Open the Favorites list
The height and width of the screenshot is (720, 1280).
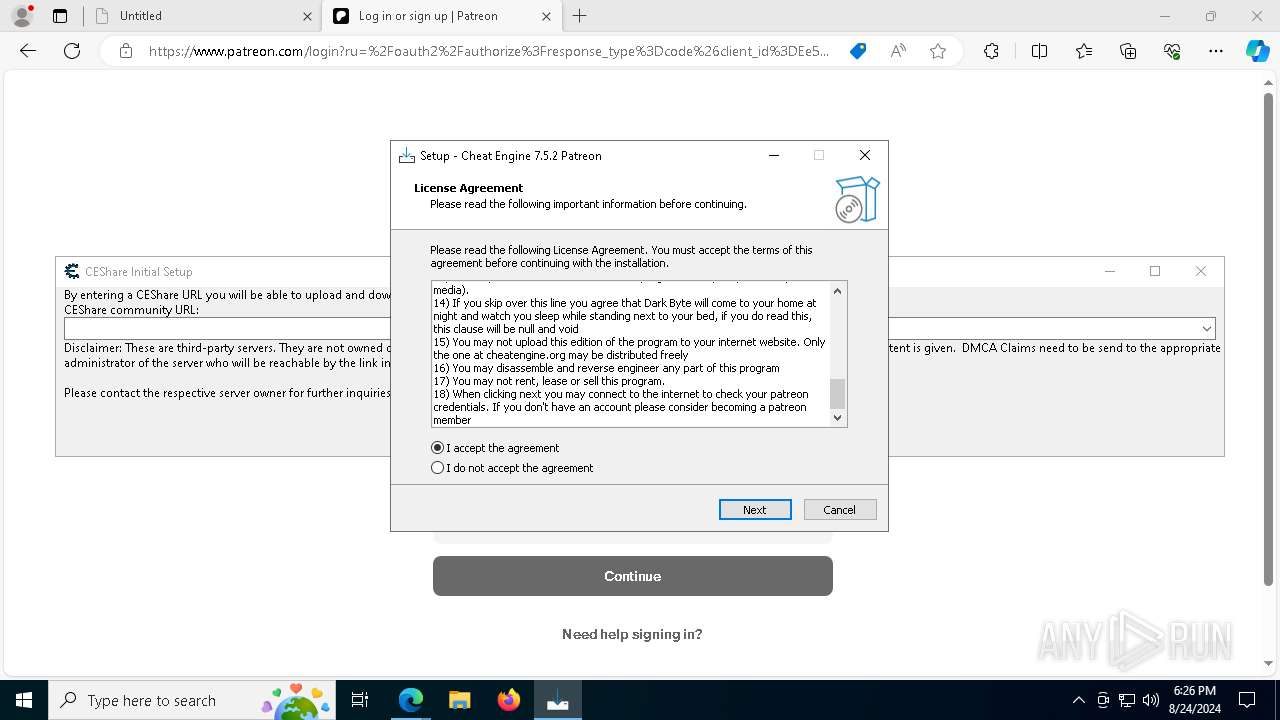click(x=1084, y=51)
